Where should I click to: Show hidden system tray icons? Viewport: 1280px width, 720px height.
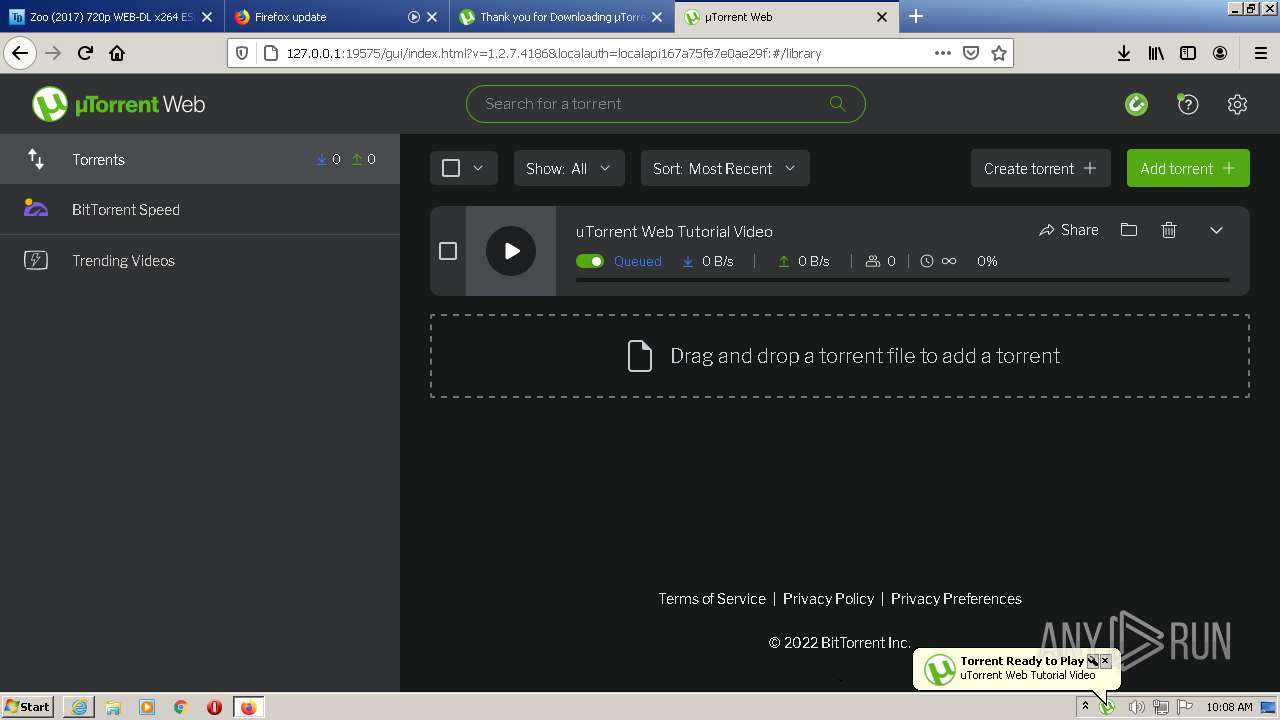[x=1085, y=707]
